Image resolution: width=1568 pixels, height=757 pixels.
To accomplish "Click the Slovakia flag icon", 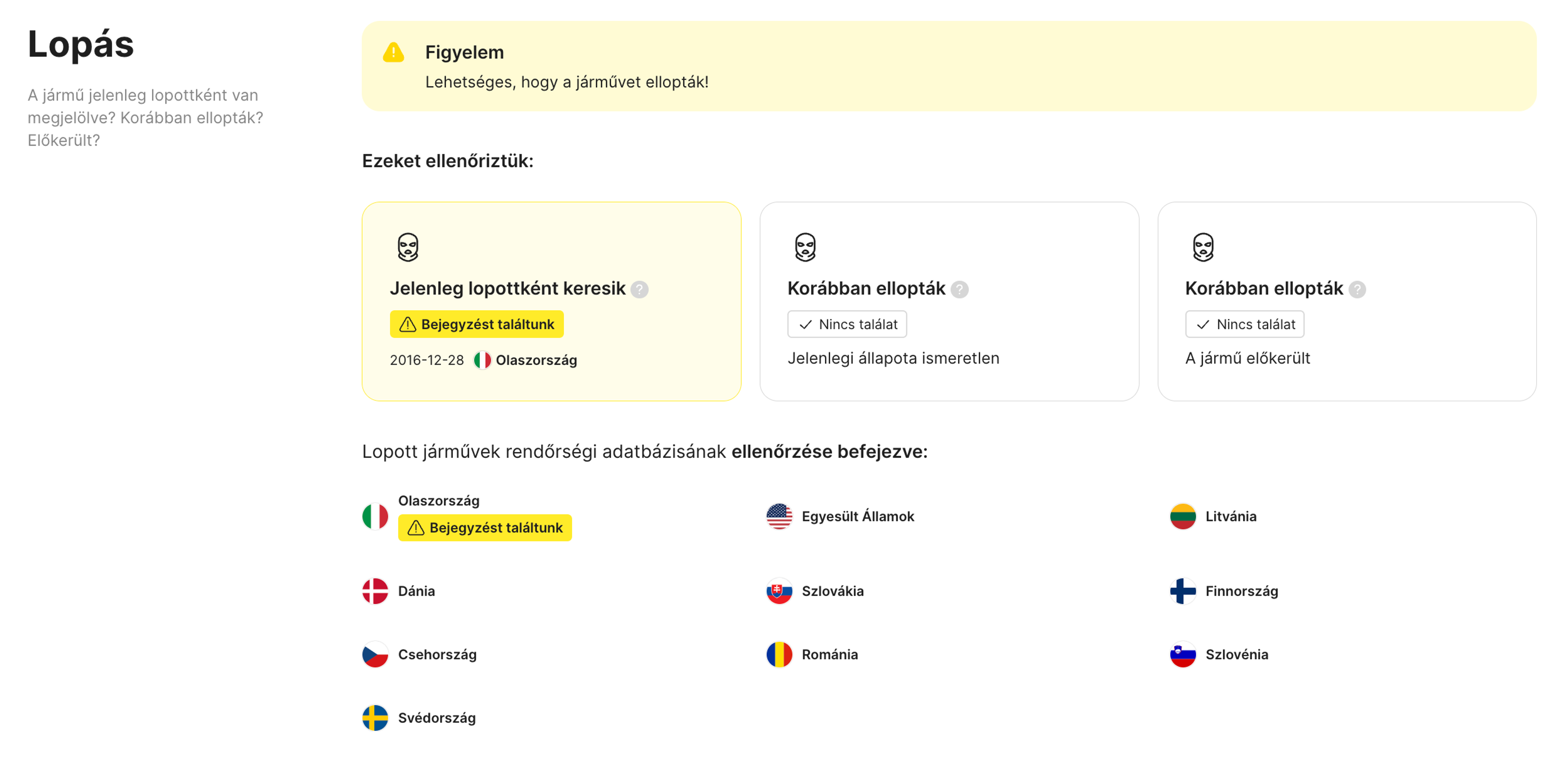I will point(779,591).
